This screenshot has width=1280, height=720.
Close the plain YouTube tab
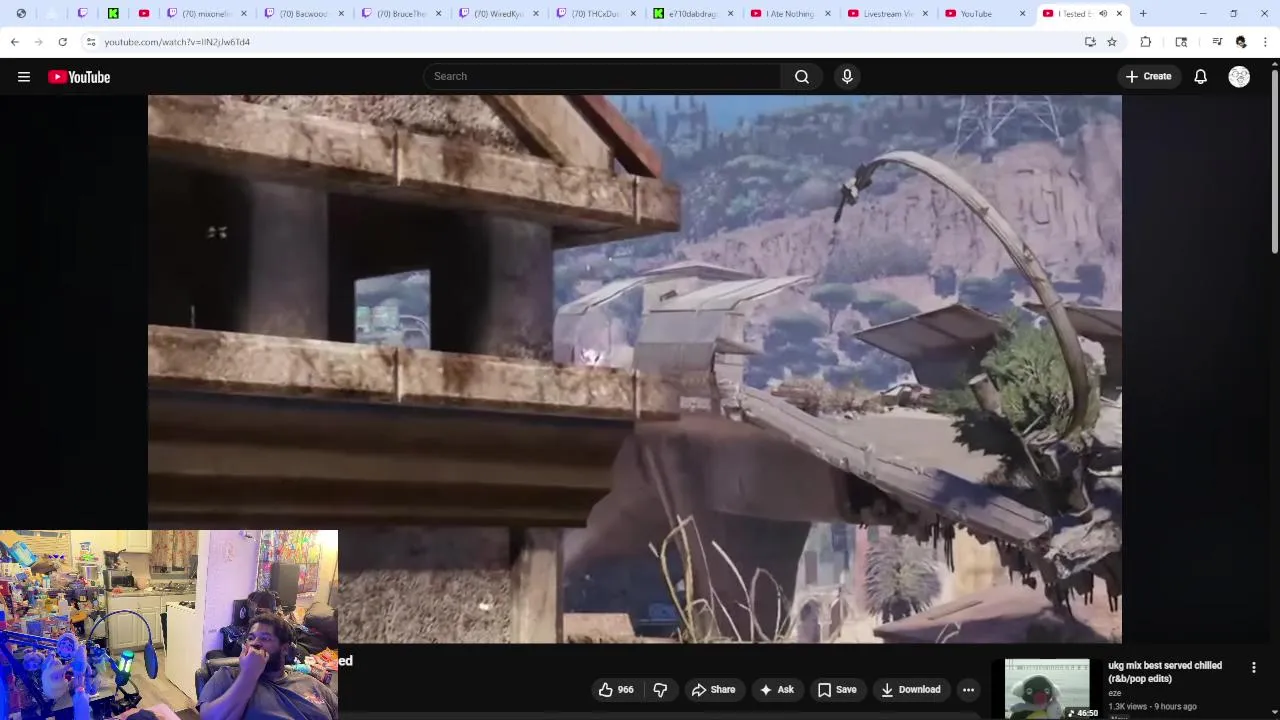[1022, 14]
